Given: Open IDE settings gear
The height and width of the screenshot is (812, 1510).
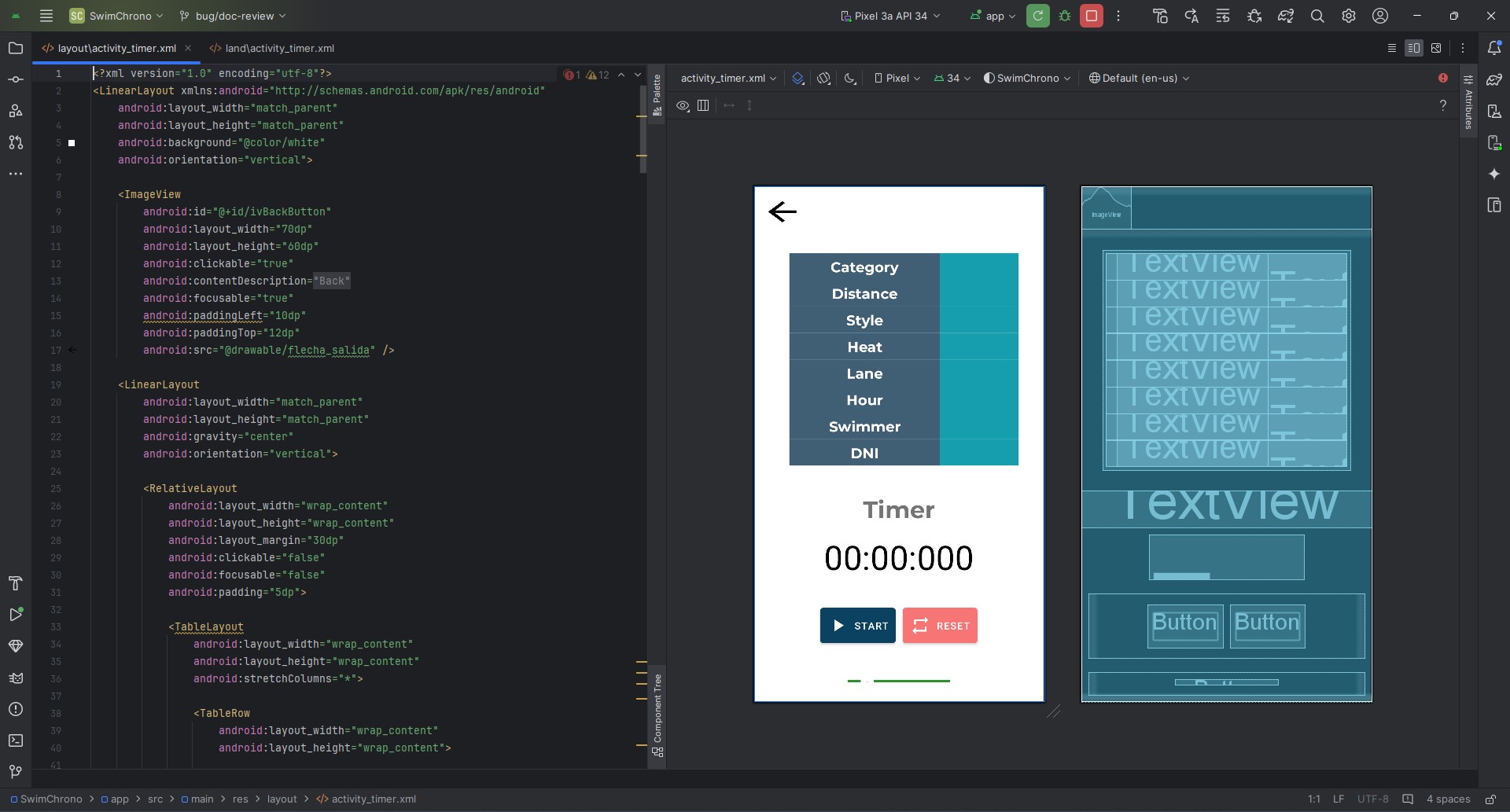Looking at the screenshot, I should (1349, 16).
